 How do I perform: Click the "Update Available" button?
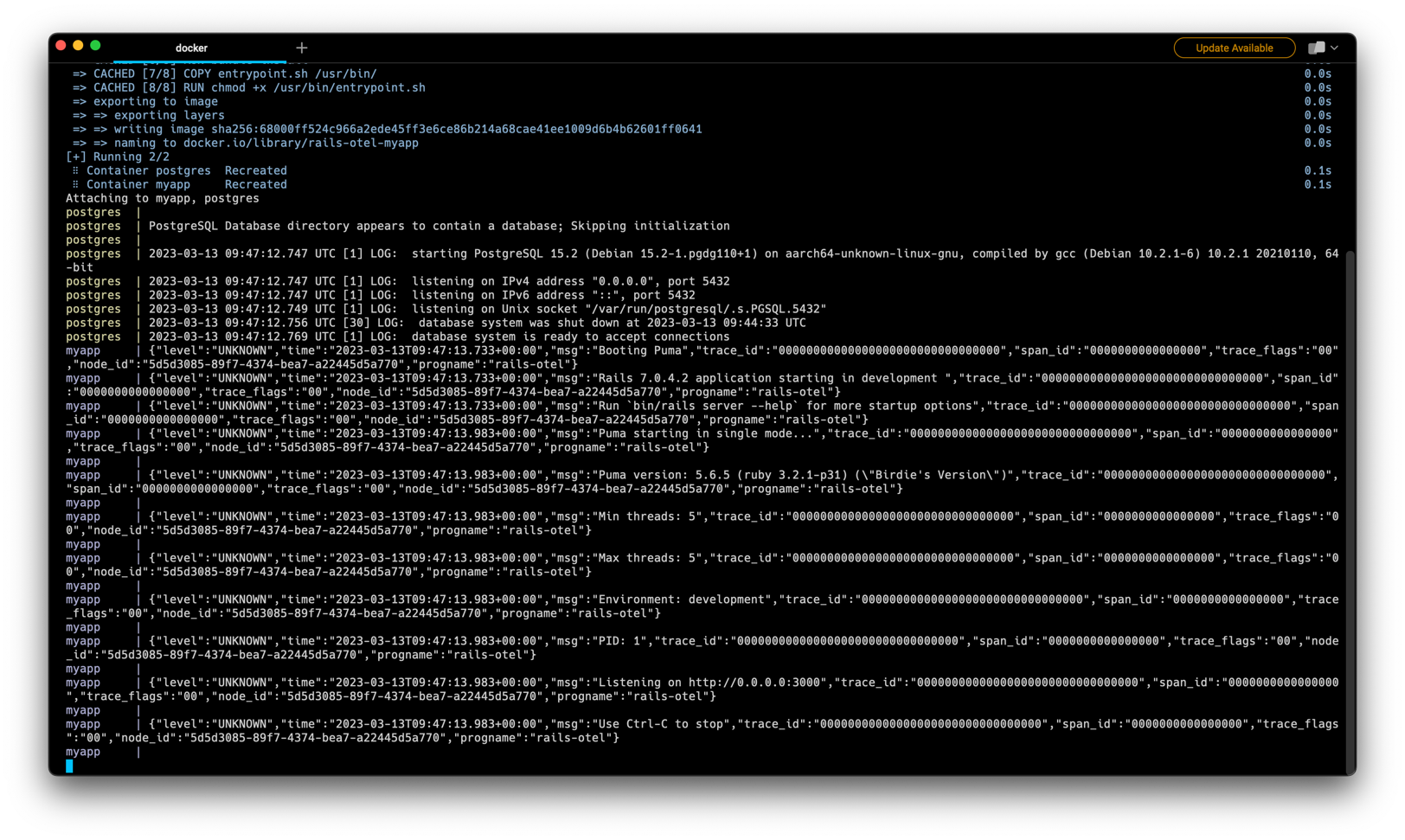click(x=1235, y=48)
